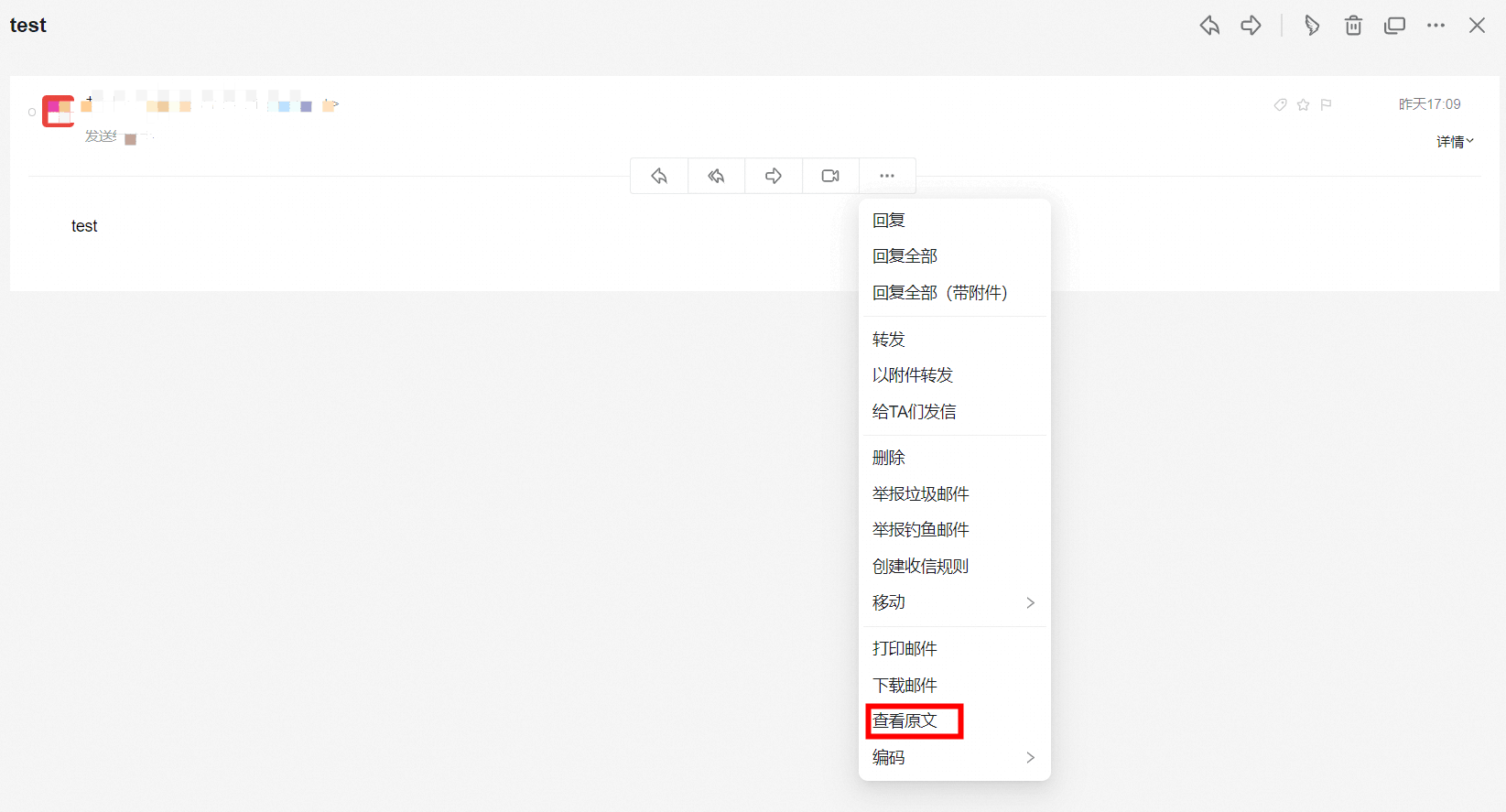This screenshot has width=1506, height=812.
Task: Close the email view with the X icon
Action: coord(1477,26)
